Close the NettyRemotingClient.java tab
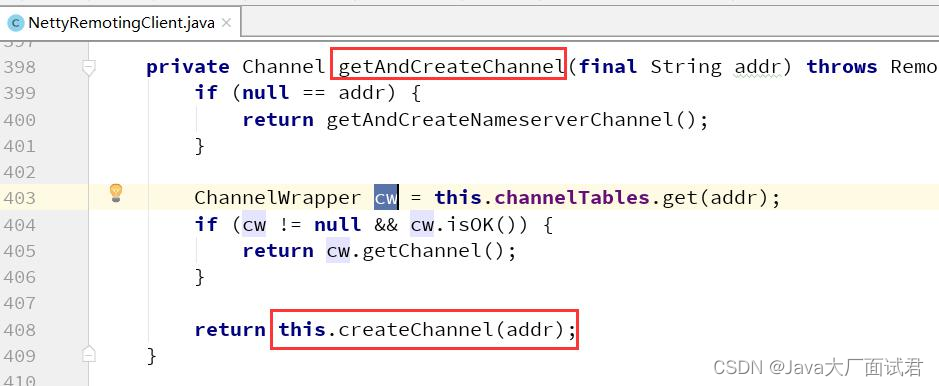The height and width of the screenshot is (386, 939). pyautogui.click(x=226, y=23)
